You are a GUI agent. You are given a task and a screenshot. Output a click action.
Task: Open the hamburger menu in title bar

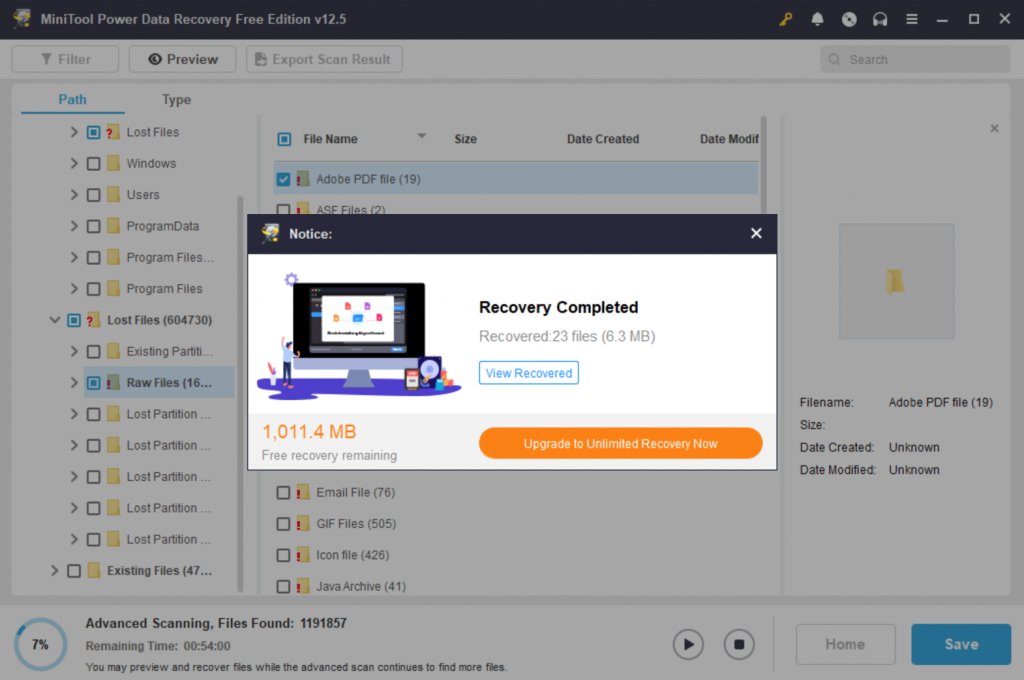coord(912,18)
